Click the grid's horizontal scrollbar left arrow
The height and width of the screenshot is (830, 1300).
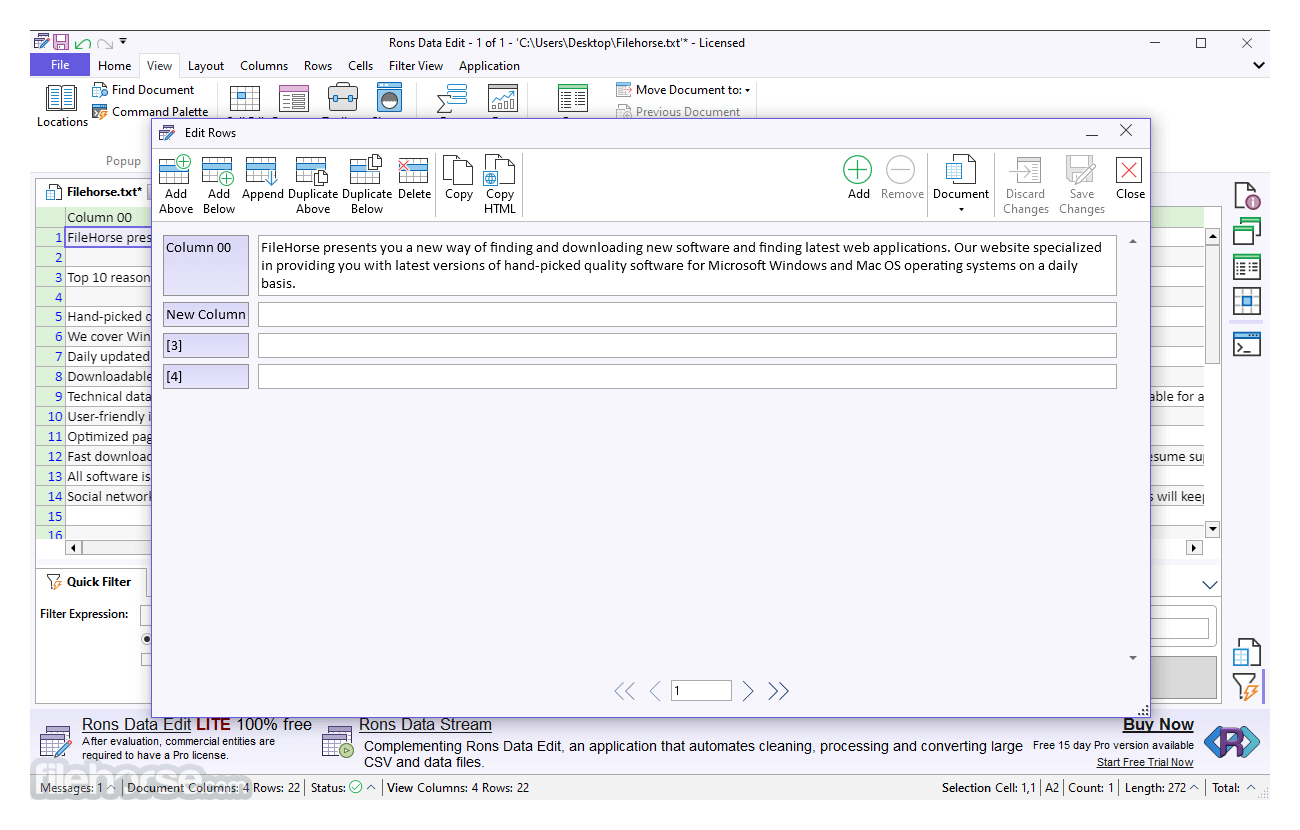coord(73,548)
